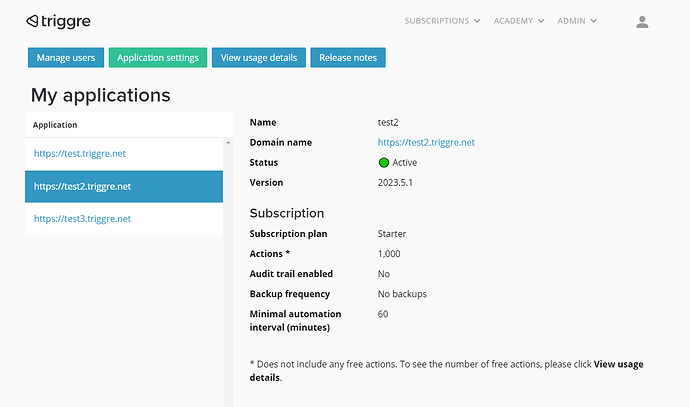Select https://test2.triggre.net in application list
This screenshot has width=690, height=407.
124,187
